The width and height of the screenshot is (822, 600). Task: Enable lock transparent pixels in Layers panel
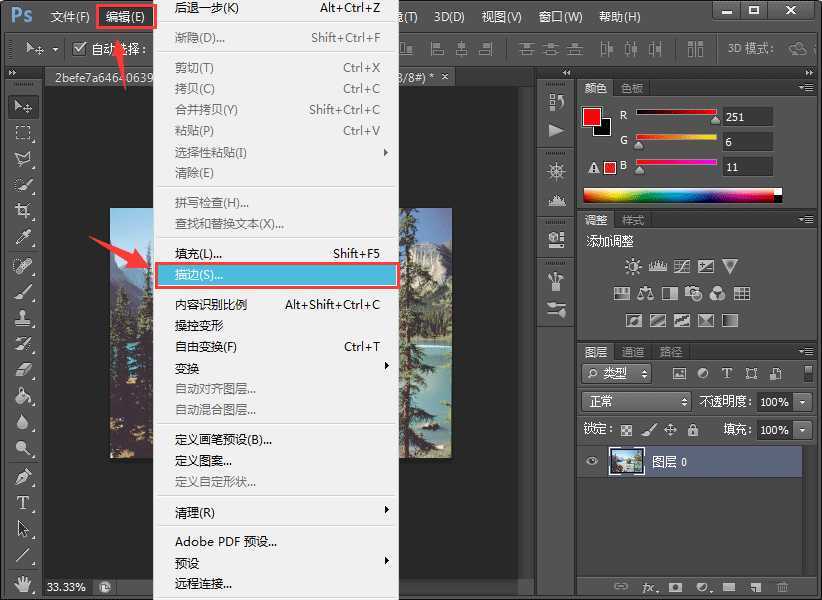coord(628,430)
